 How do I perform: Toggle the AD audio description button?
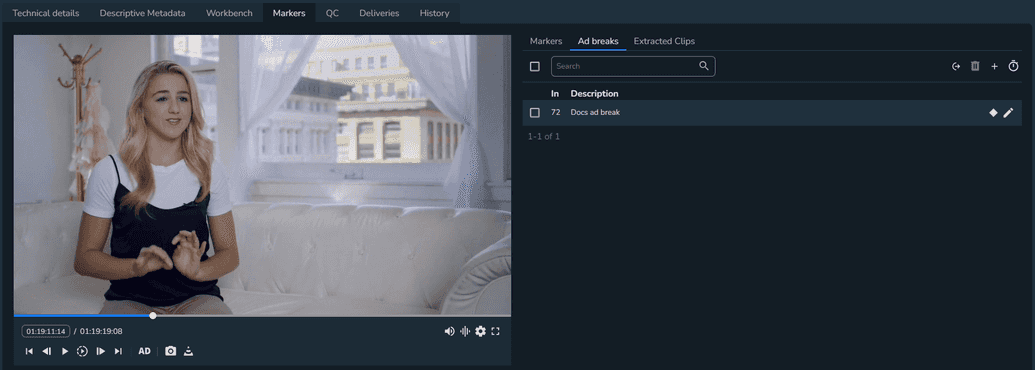tap(145, 351)
